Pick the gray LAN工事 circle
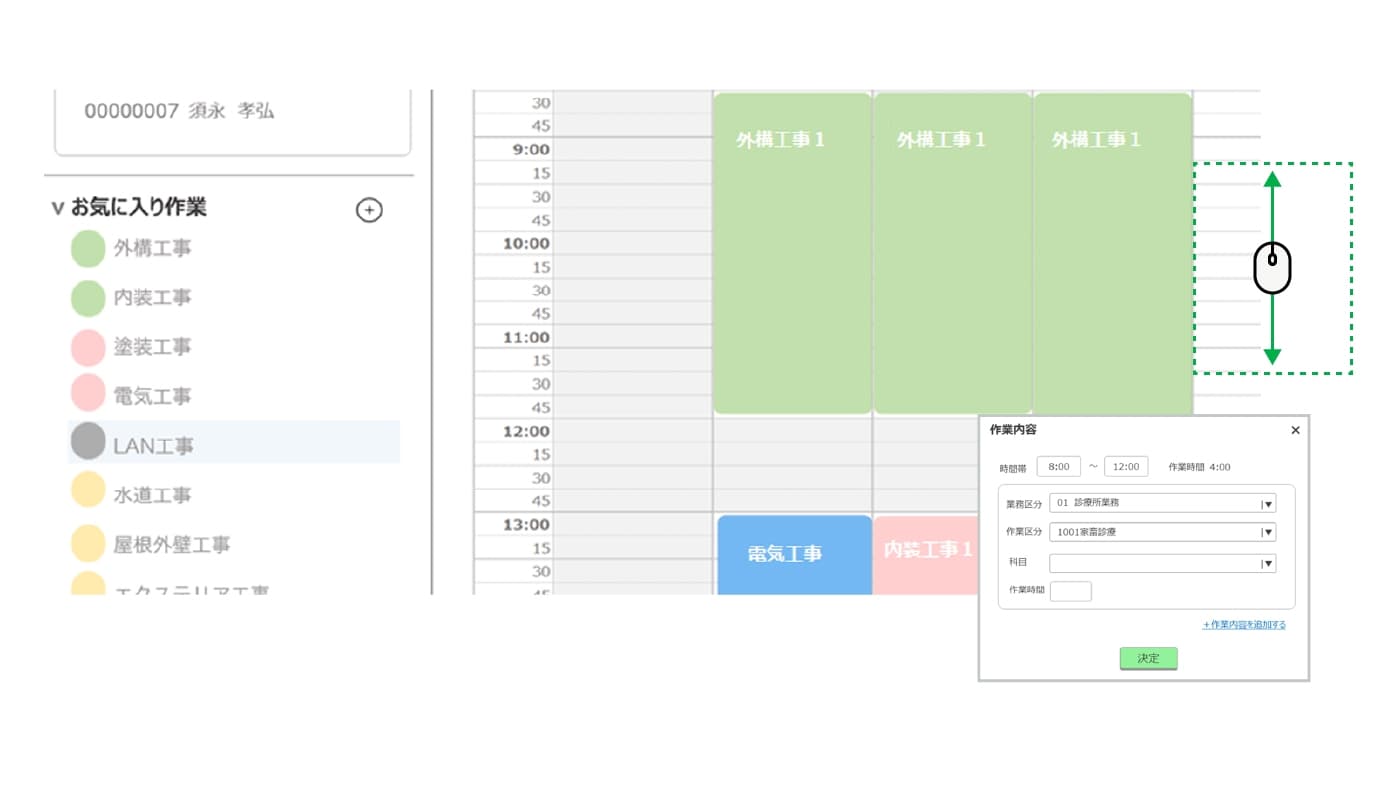The height and width of the screenshot is (786, 1400). pos(88,441)
